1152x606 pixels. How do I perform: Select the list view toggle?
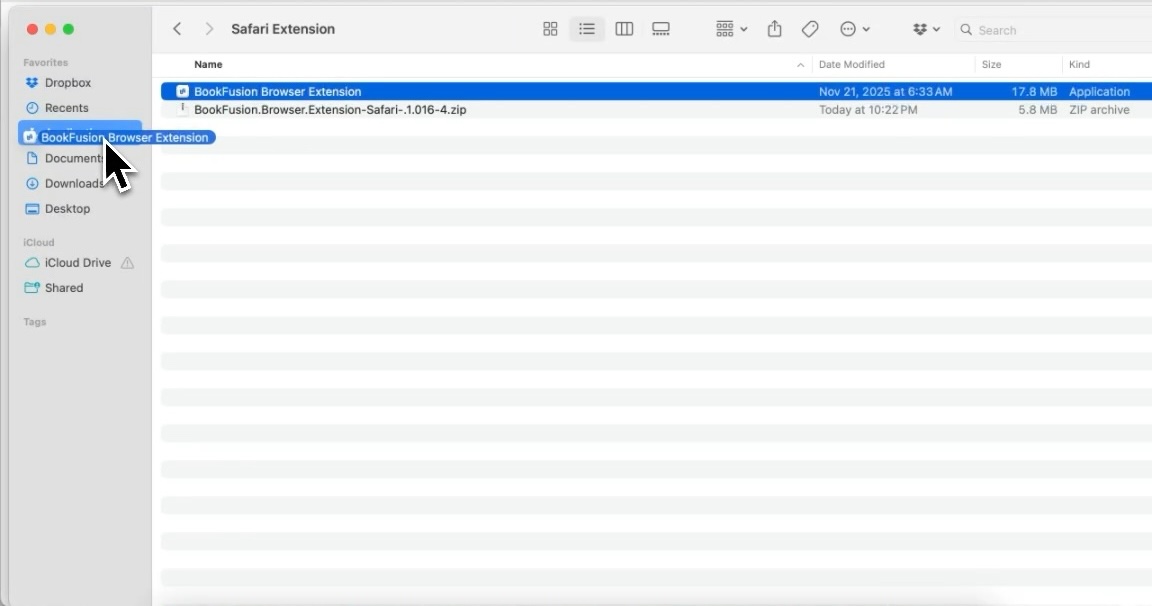pyautogui.click(x=587, y=29)
